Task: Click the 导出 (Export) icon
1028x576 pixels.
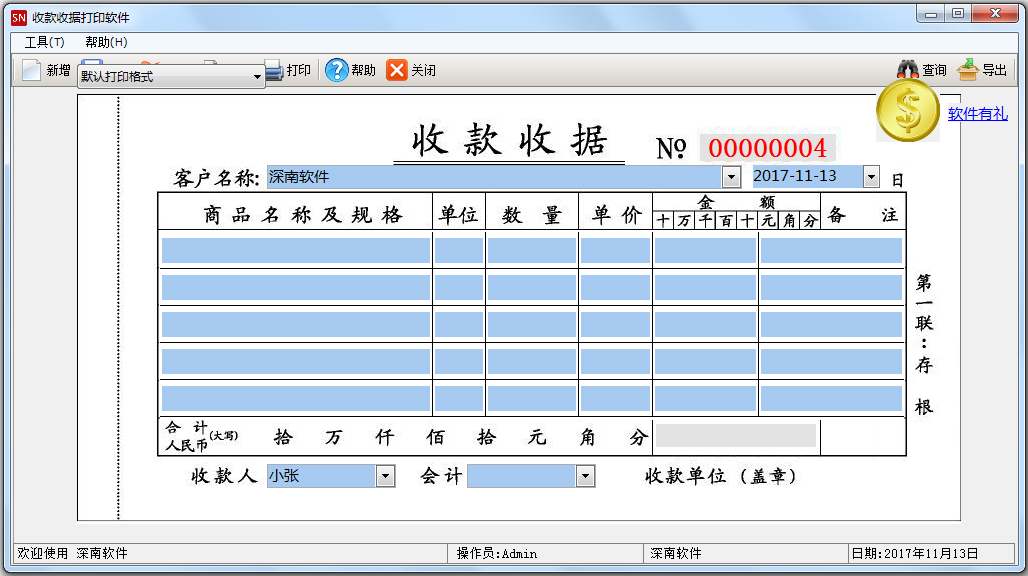Action: coord(967,70)
